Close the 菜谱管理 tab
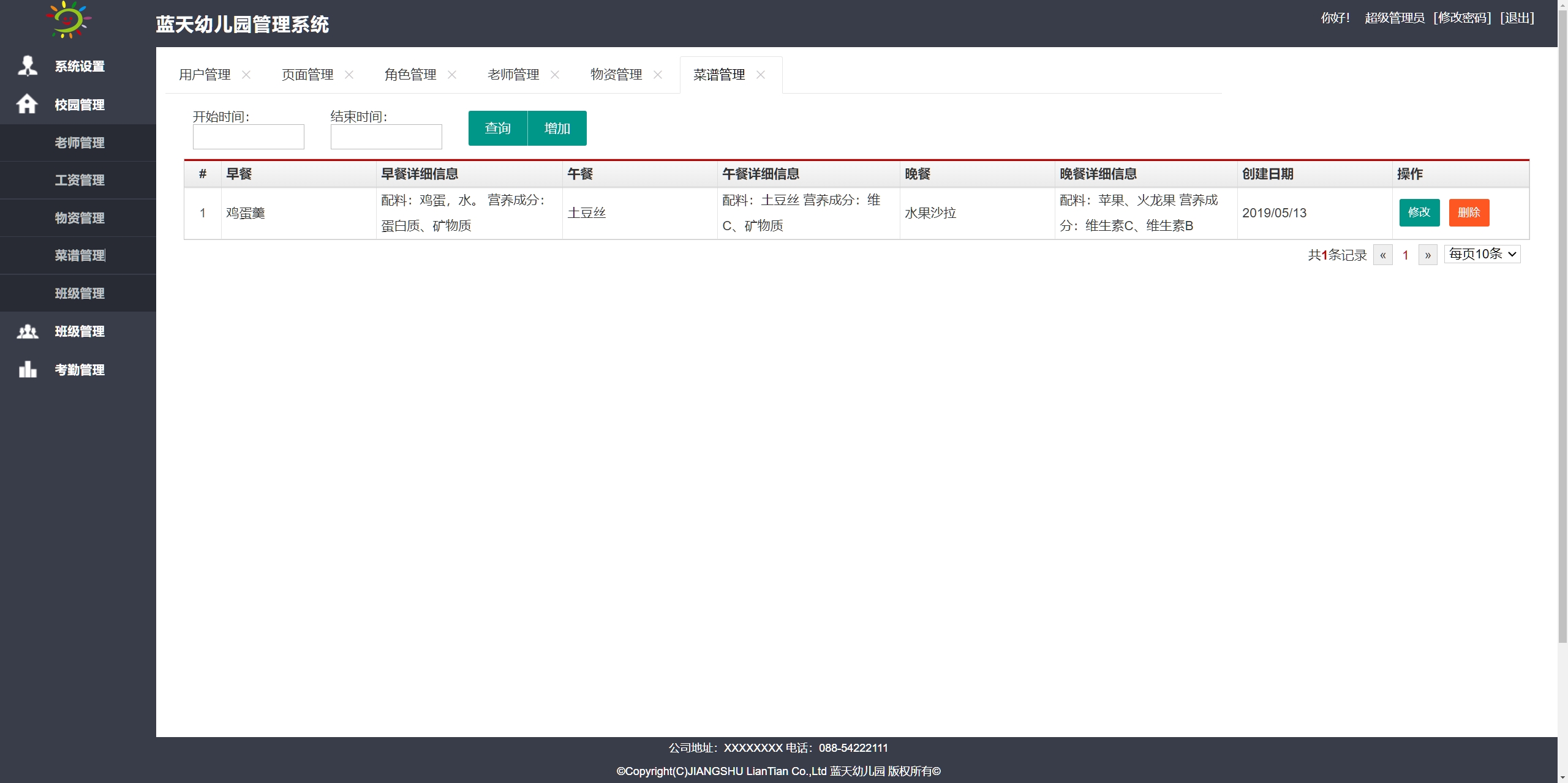The image size is (1568, 783). [761, 75]
